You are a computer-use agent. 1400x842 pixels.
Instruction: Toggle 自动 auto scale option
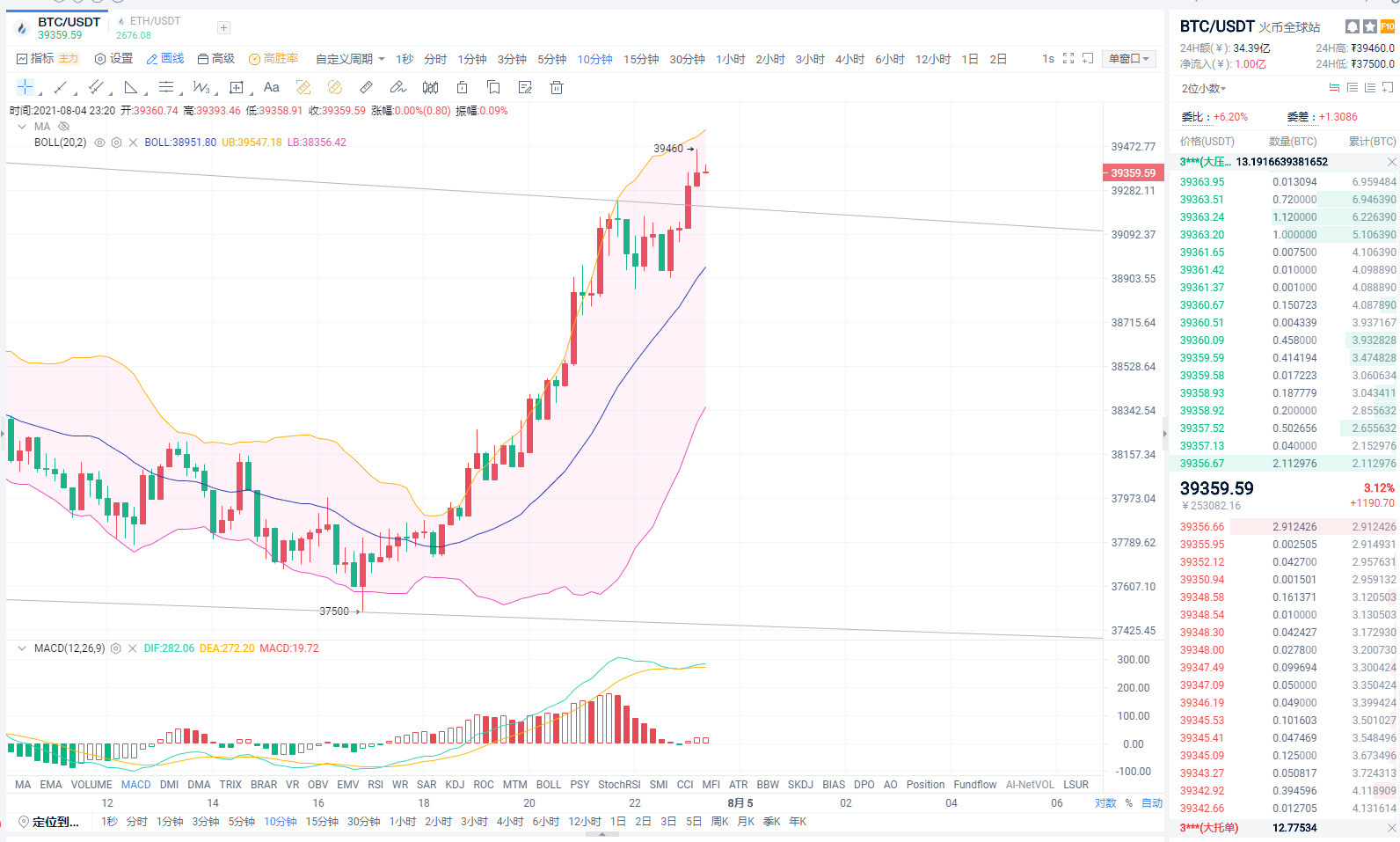[x=1152, y=803]
